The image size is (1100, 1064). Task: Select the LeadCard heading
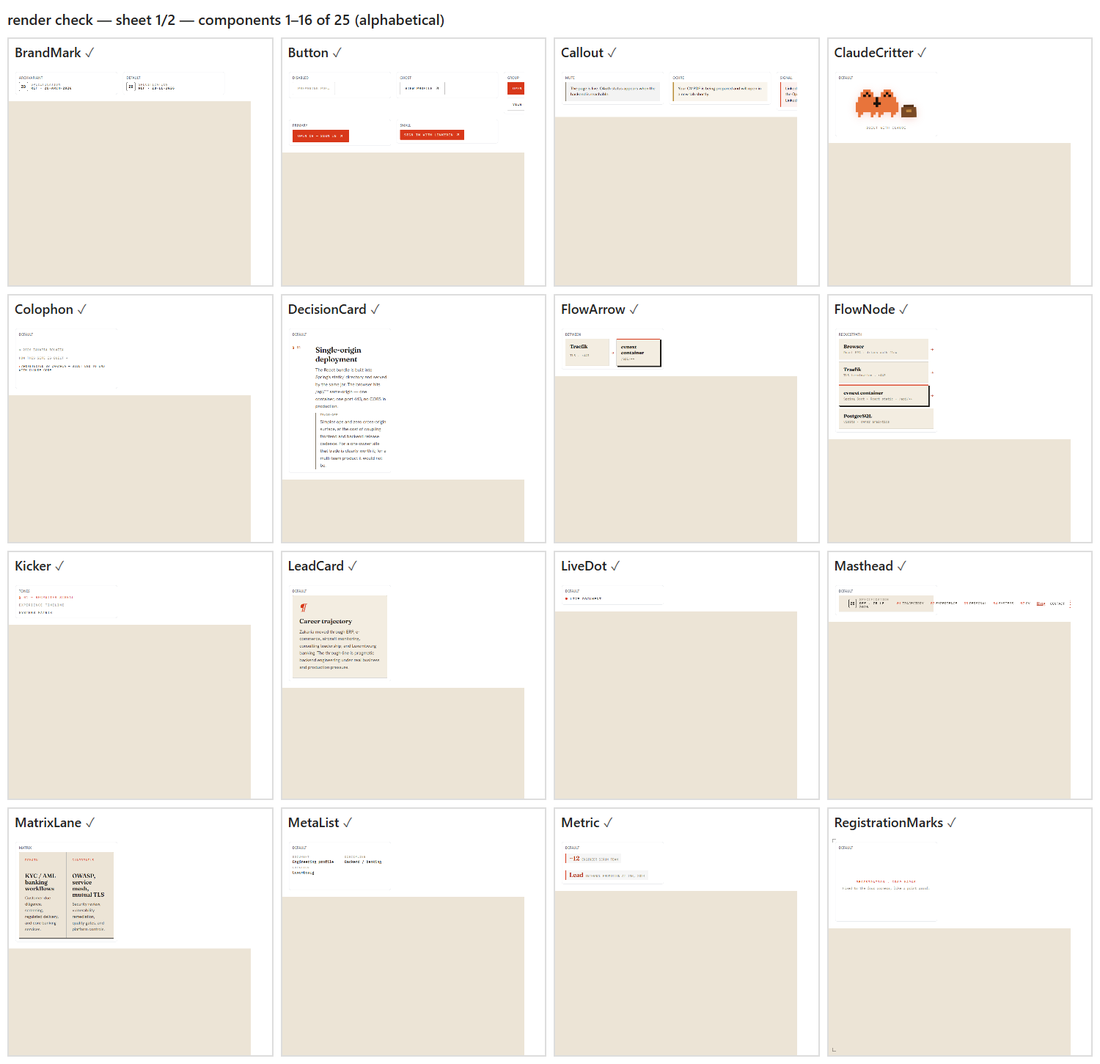316,566
